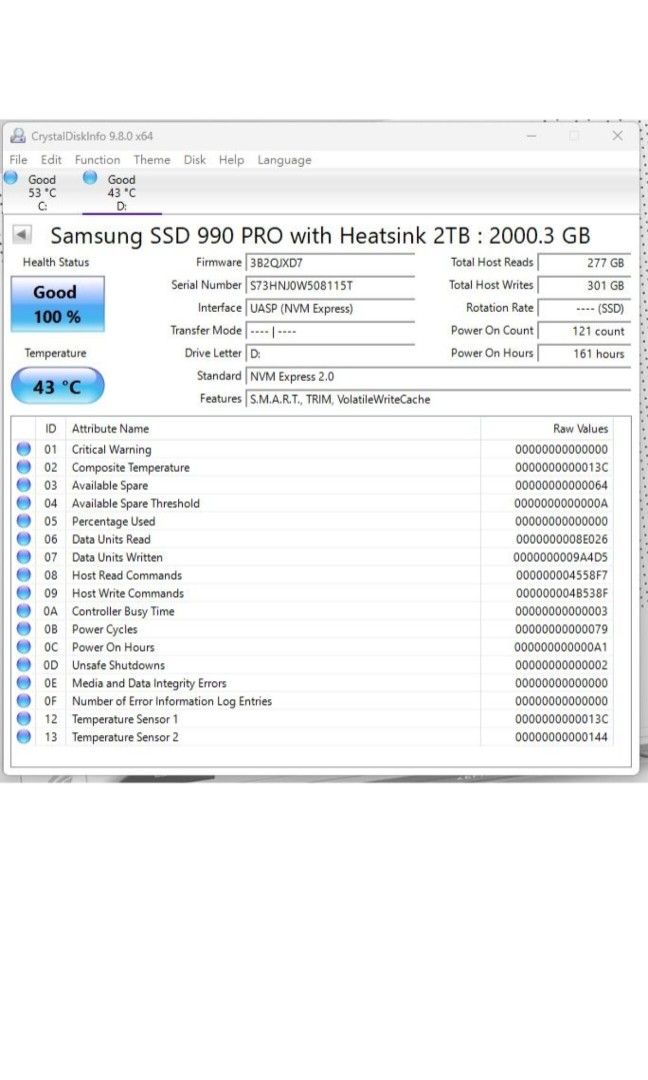Click status orb for Host Read Commands
648x1080 pixels.
click(x=23, y=575)
